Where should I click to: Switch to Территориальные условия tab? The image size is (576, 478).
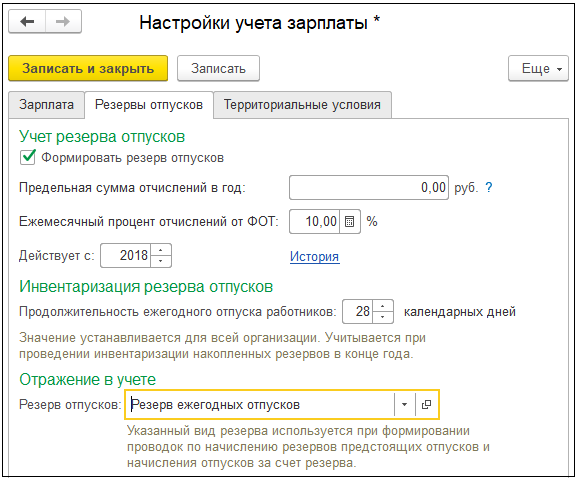pyautogui.click(x=302, y=105)
